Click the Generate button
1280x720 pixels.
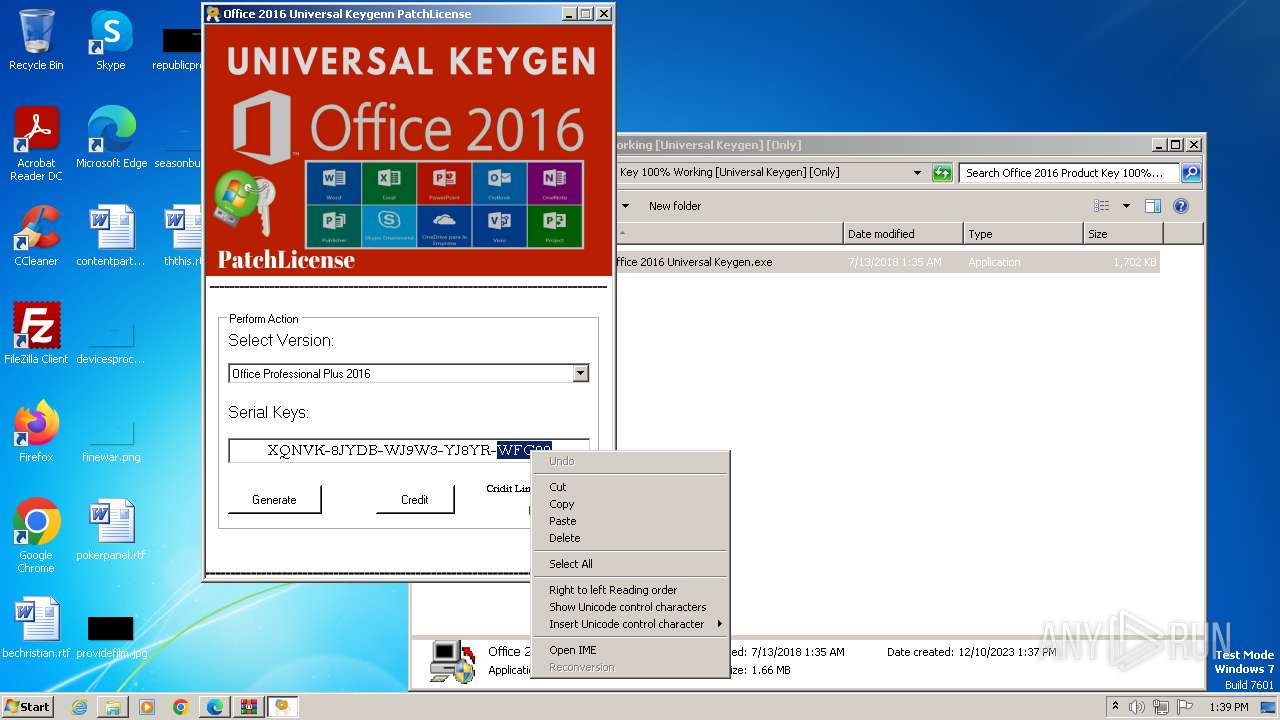click(274, 499)
